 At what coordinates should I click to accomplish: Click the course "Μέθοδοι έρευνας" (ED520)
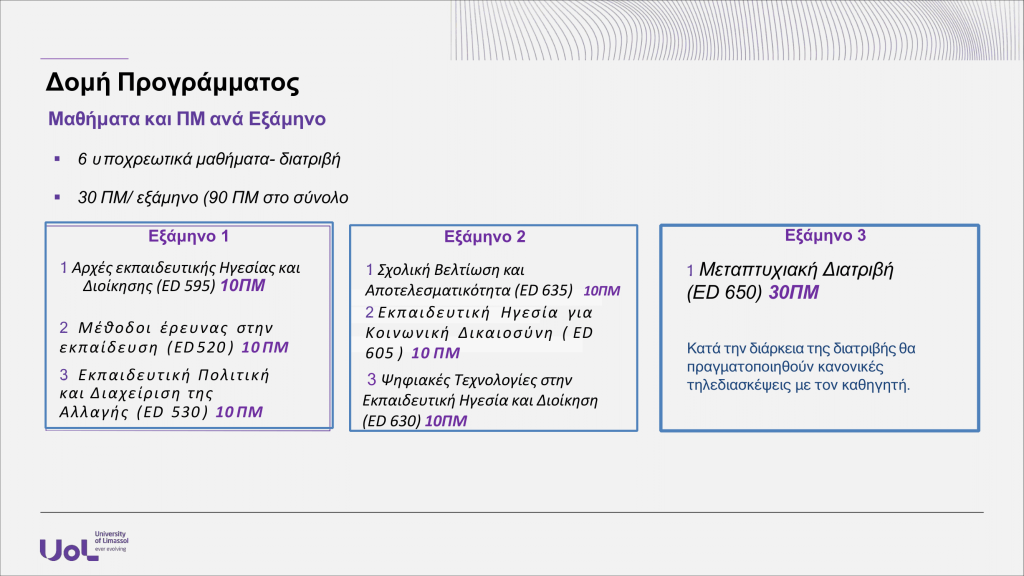(x=170, y=337)
